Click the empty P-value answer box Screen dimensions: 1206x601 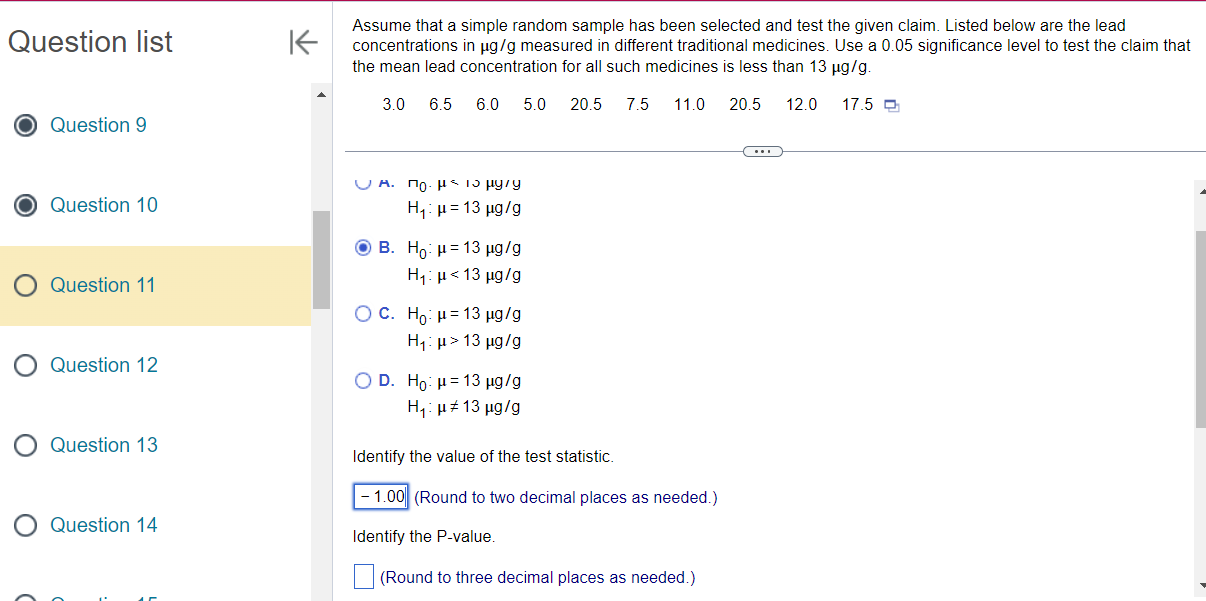click(x=363, y=576)
